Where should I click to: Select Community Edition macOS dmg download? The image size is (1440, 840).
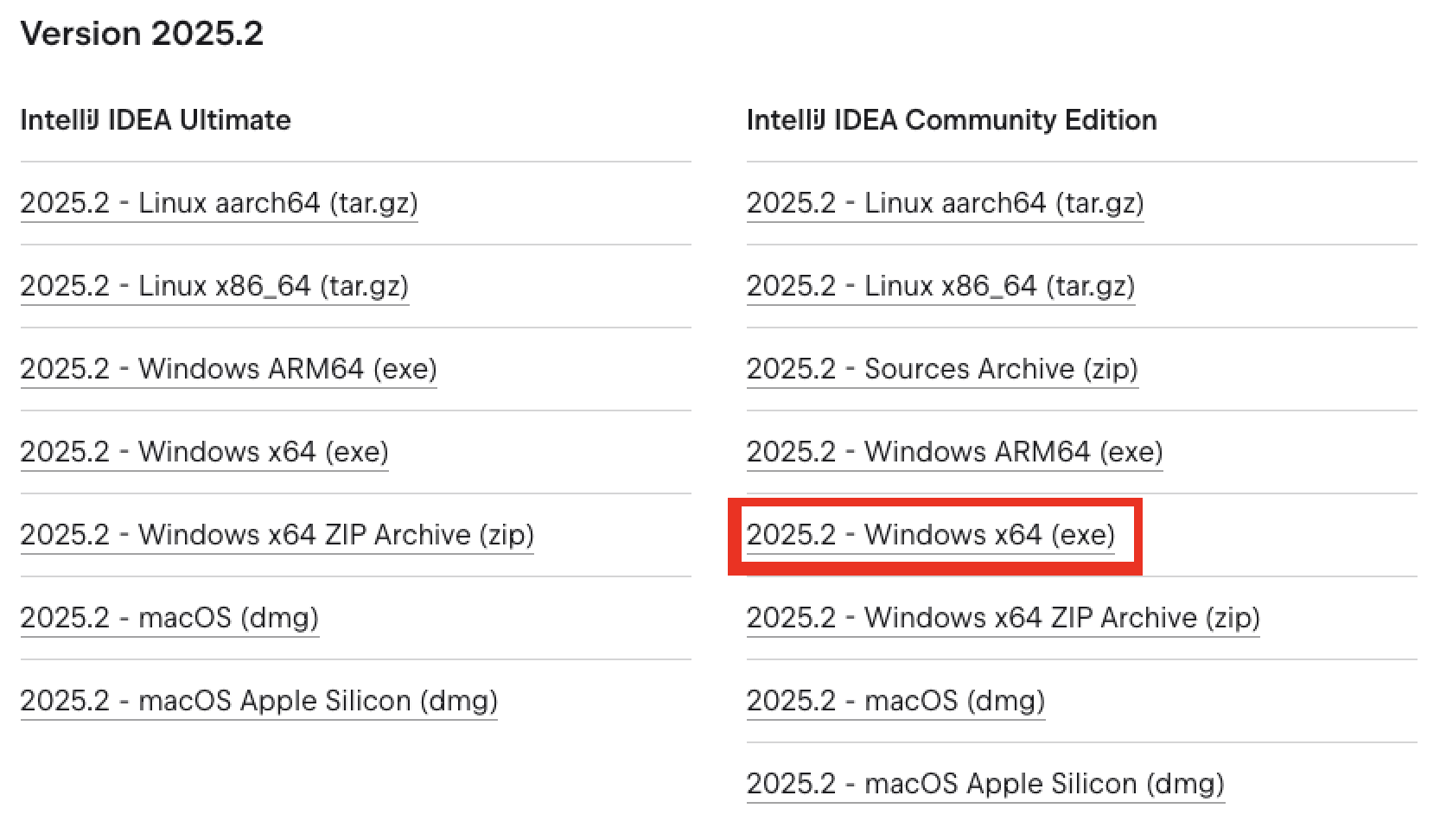[895, 701]
